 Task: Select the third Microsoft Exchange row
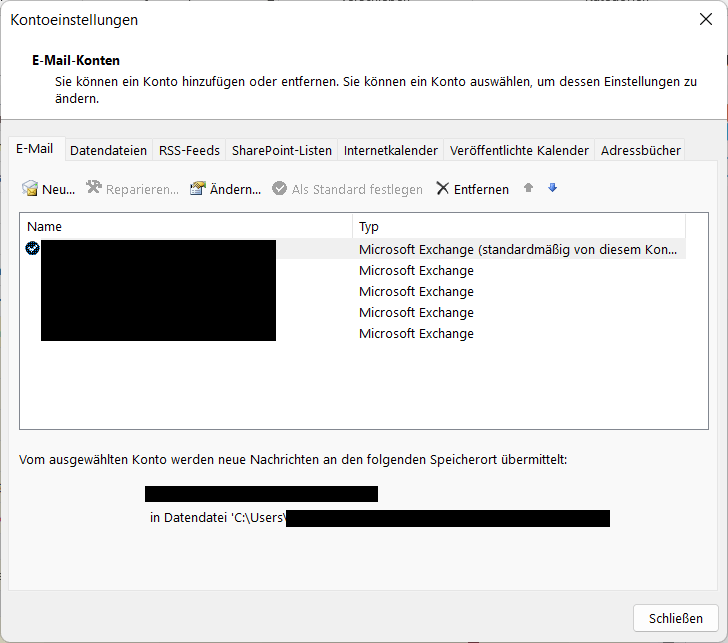point(353,292)
